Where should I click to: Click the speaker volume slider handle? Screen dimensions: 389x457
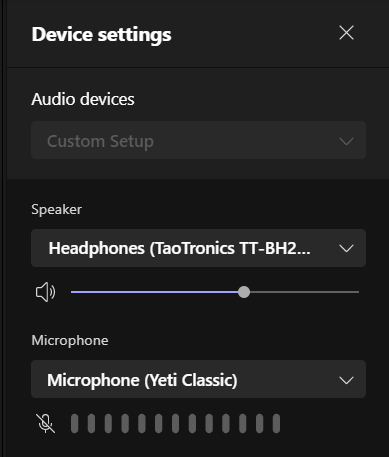pyautogui.click(x=244, y=292)
